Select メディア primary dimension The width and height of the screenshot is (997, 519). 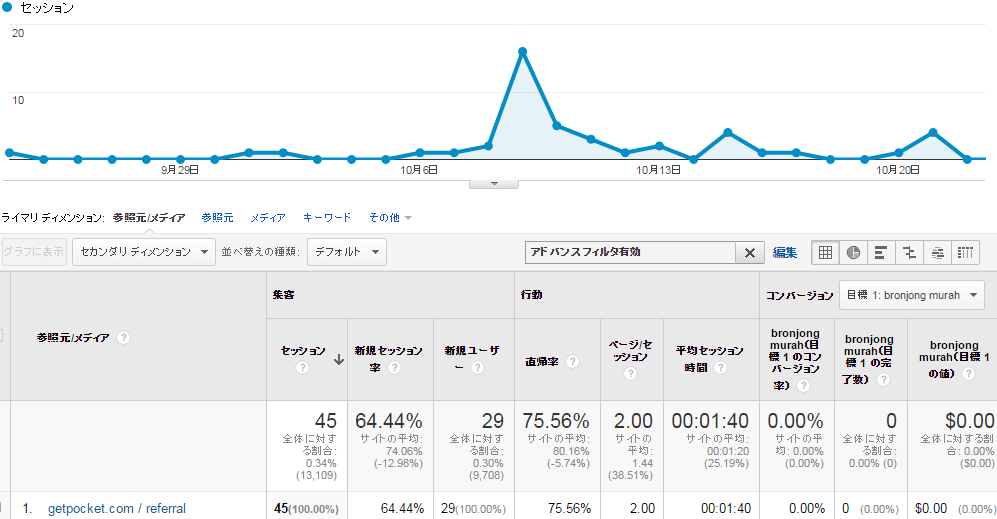click(268, 217)
